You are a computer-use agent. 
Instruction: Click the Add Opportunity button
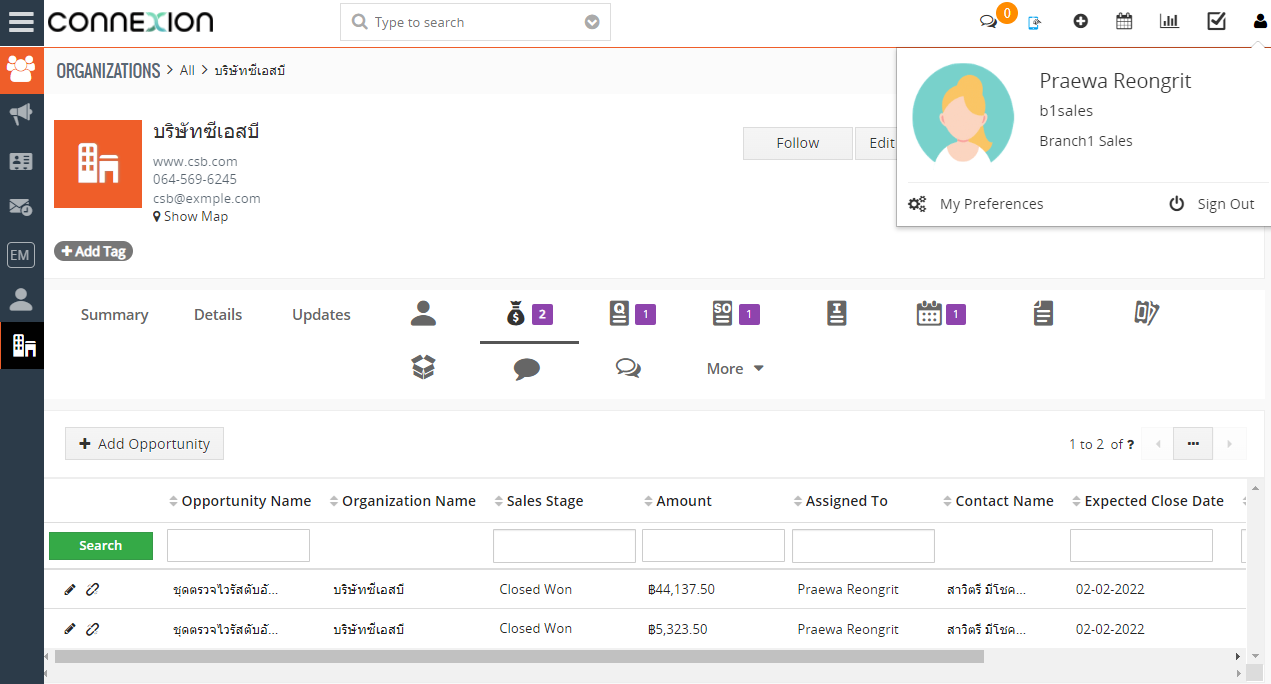pyautogui.click(x=144, y=444)
